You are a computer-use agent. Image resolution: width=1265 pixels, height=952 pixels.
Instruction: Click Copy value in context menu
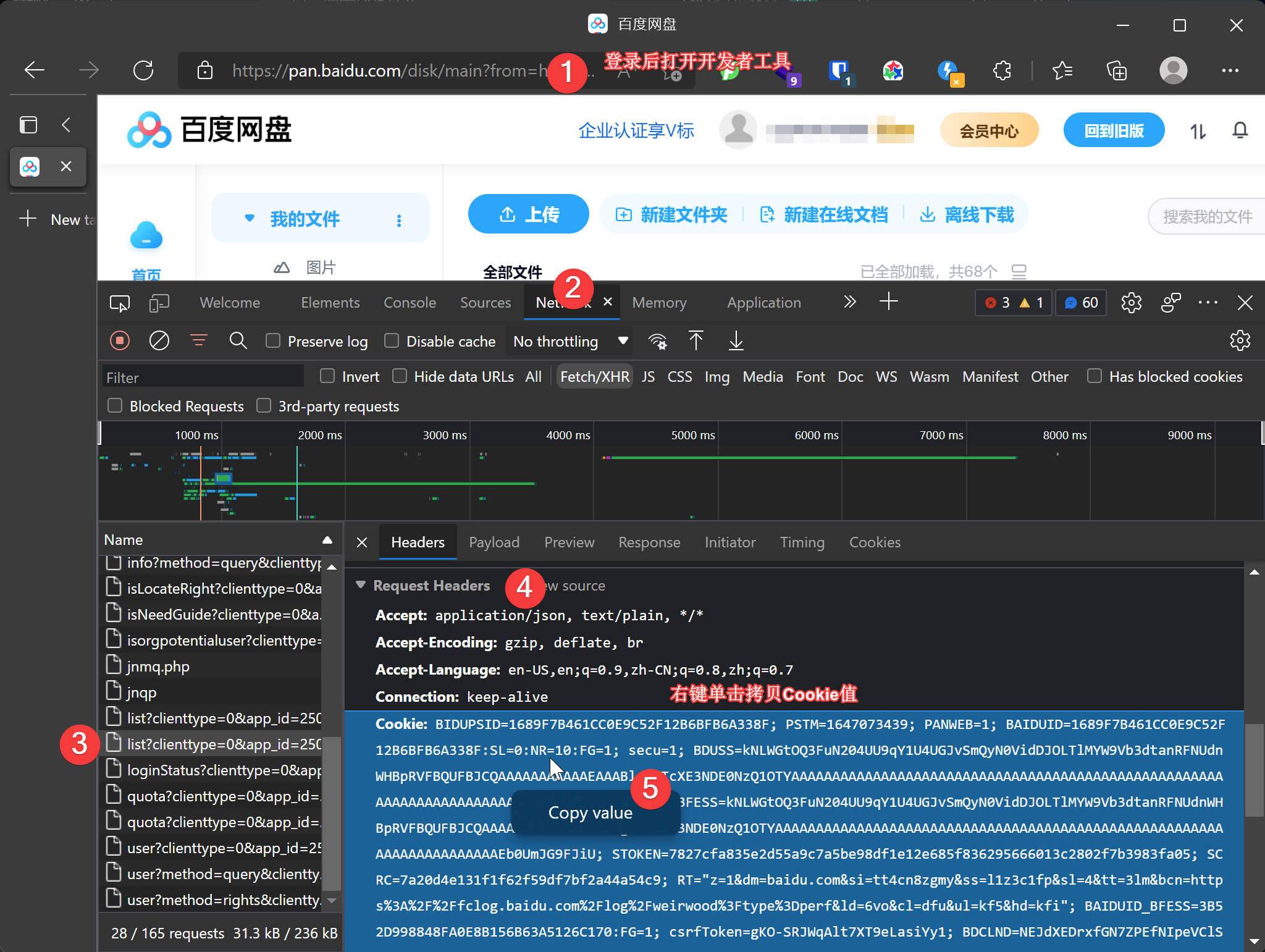tap(590, 812)
